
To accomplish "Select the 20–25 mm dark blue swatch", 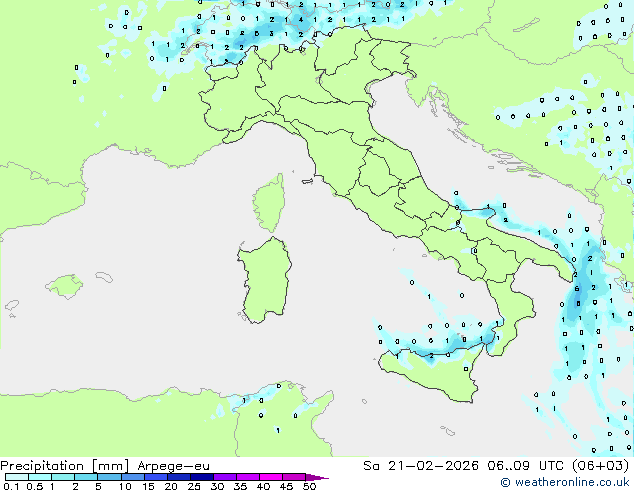I will click(179, 477).
